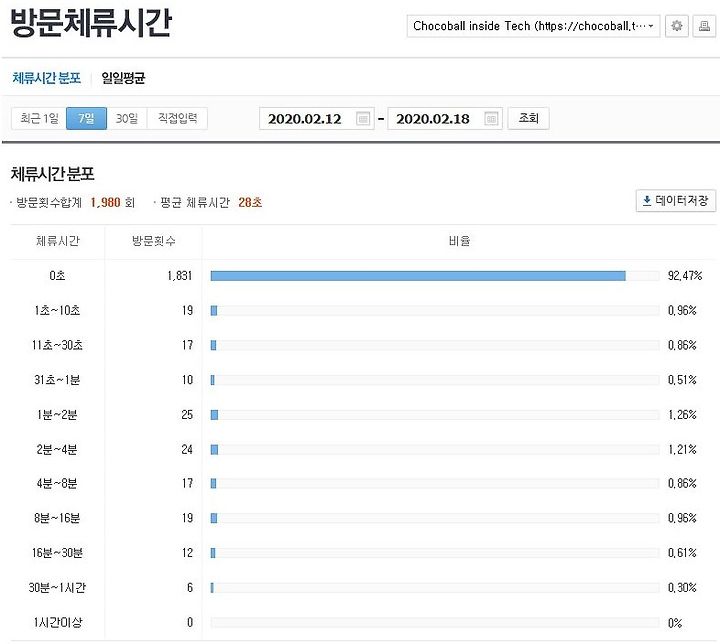Click the start date field 2020.02.12
Viewport: 720px width, 644px height.
(x=317, y=119)
